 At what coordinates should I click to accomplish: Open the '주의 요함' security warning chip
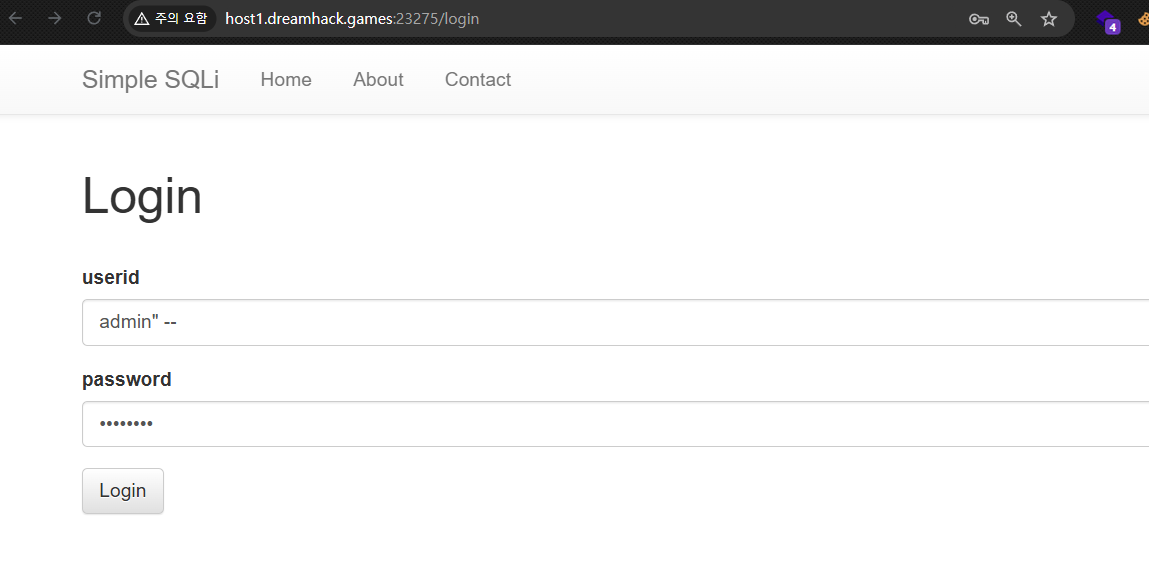pos(171,19)
